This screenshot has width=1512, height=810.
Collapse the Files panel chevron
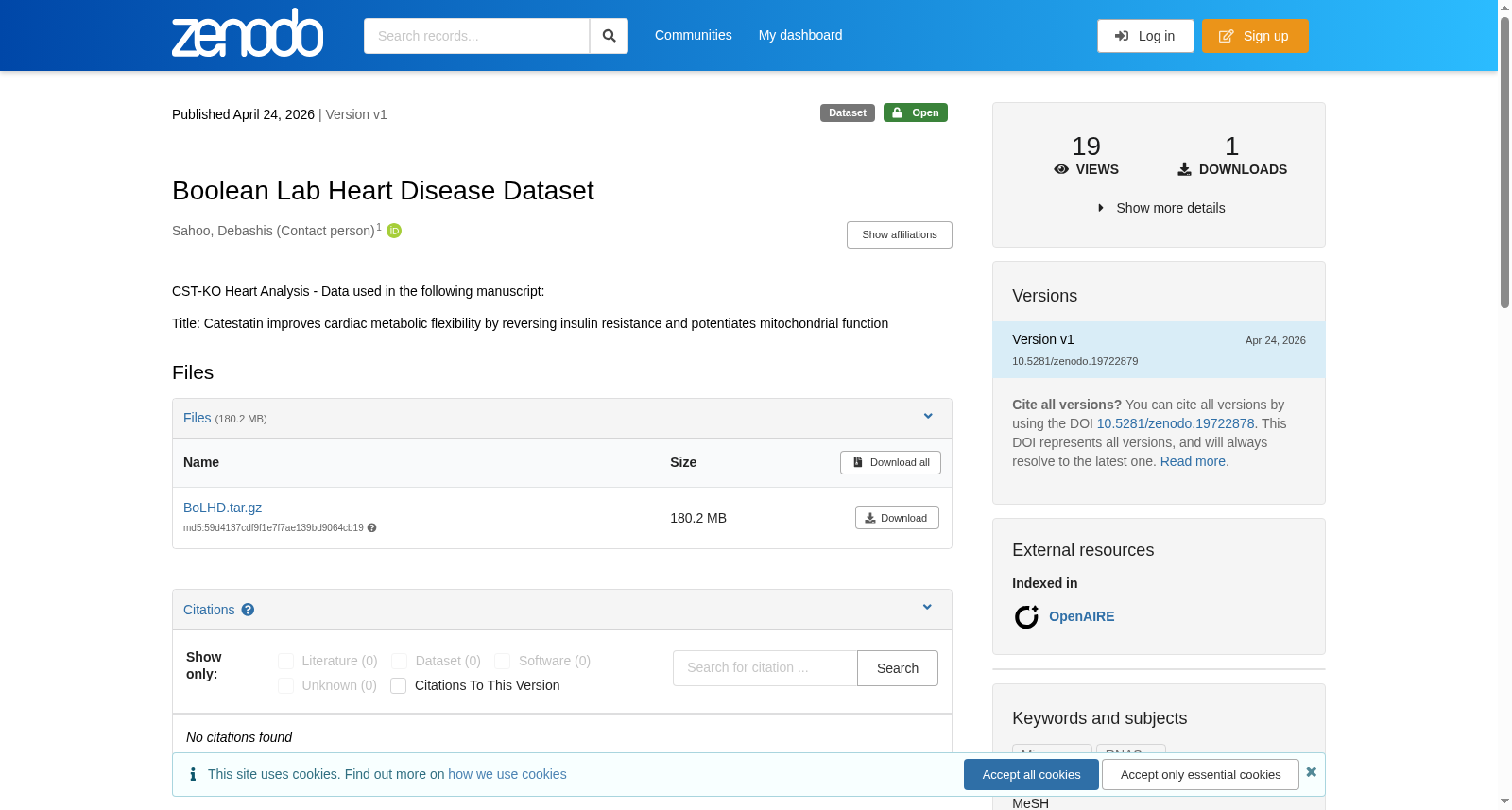pyautogui.click(x=928, y=416)
